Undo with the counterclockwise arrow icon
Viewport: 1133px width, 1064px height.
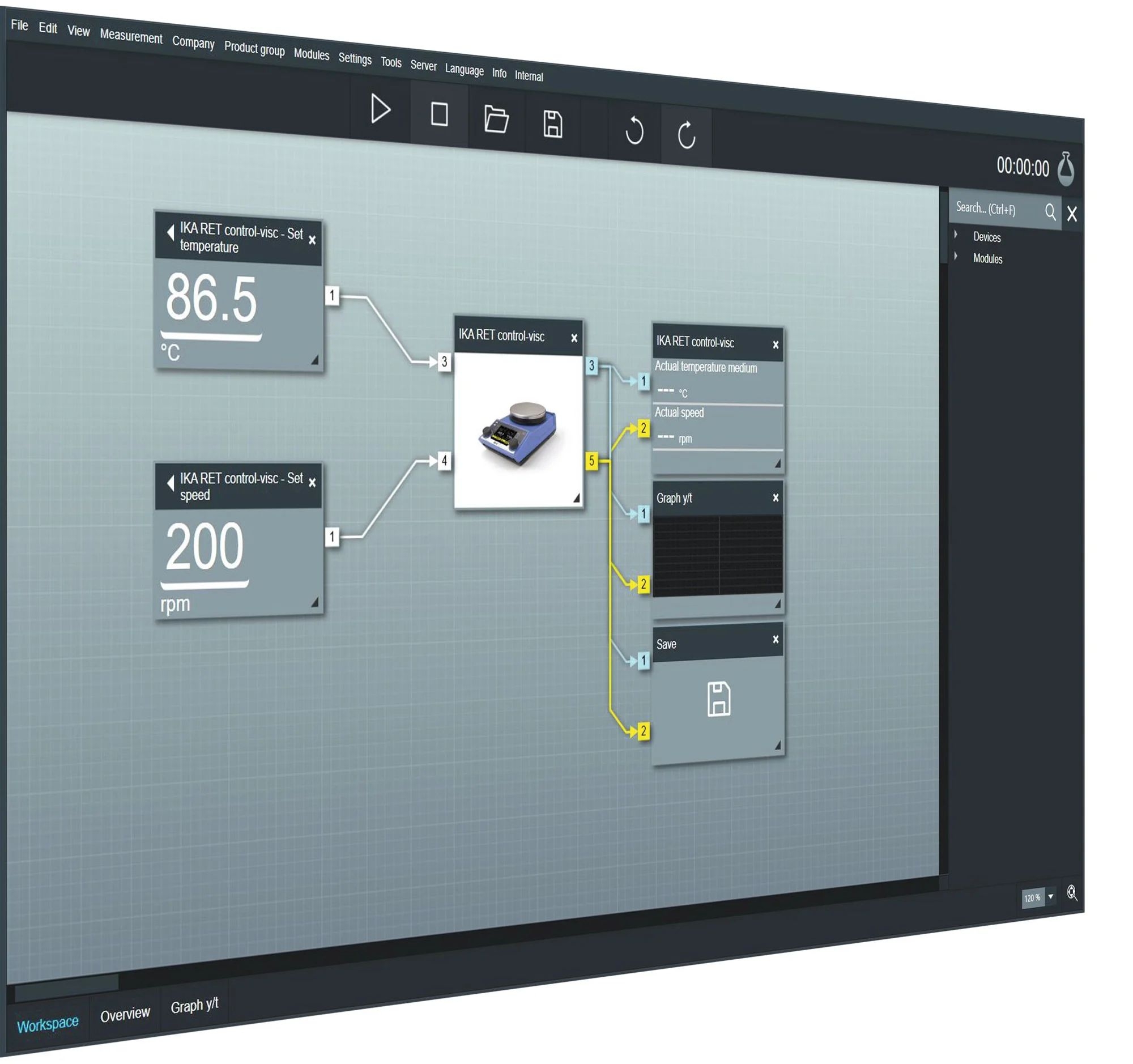click(x=634, y=130)
